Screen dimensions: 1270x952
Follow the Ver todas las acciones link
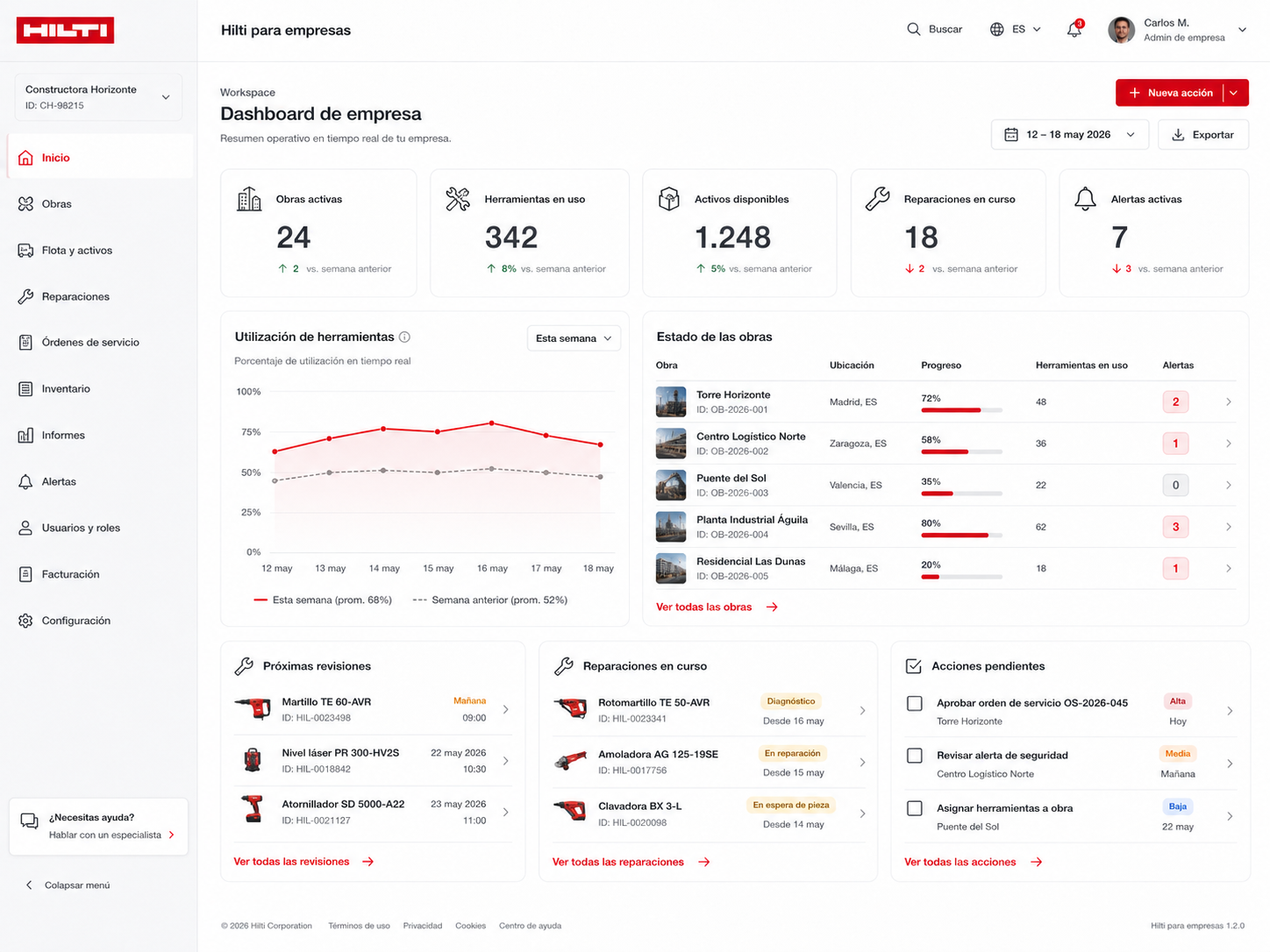(x=973, y=862)
